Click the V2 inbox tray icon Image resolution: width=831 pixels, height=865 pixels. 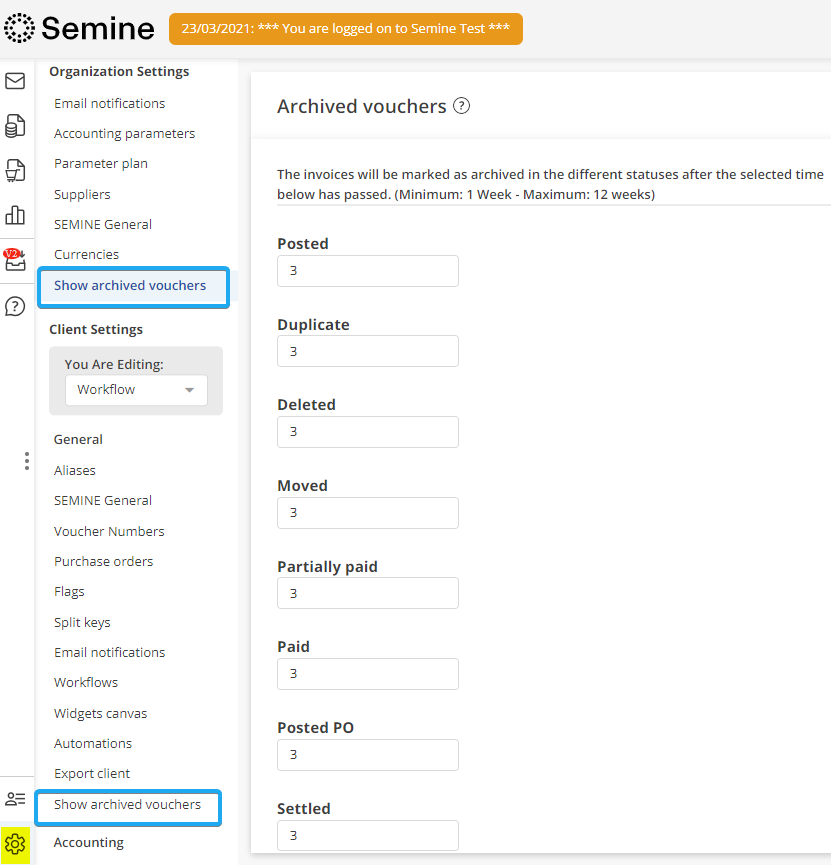[x=15, y=261]
